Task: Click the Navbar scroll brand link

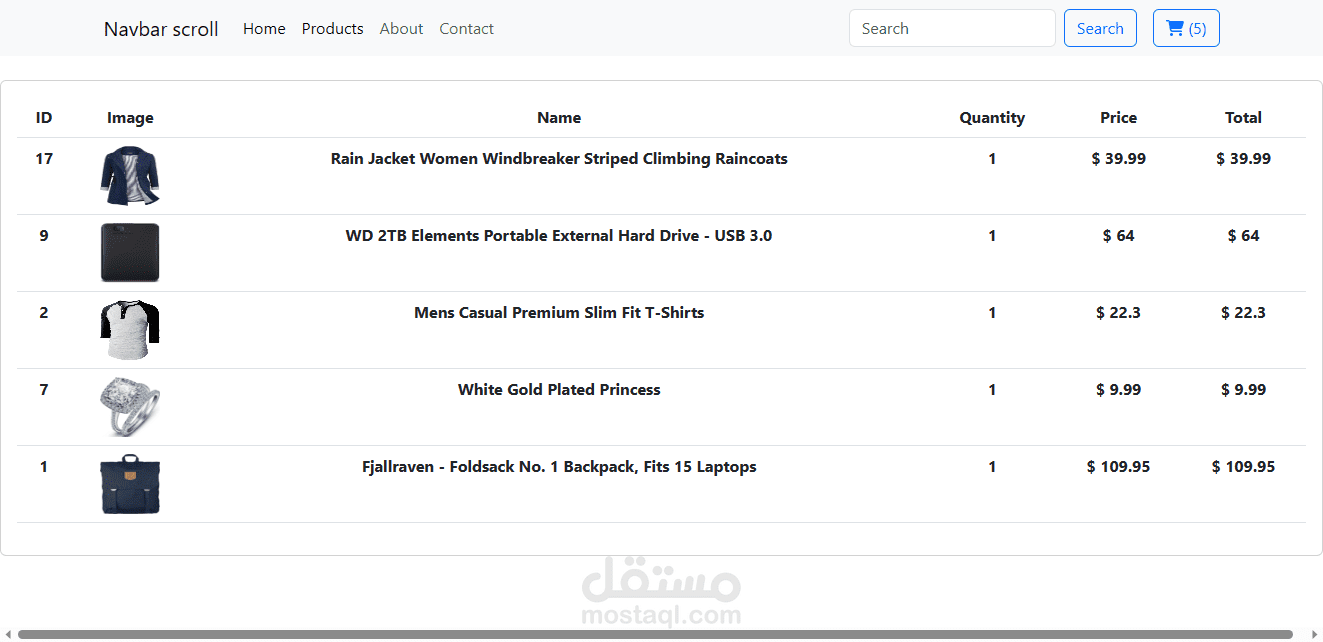Action: coord(161,29)
